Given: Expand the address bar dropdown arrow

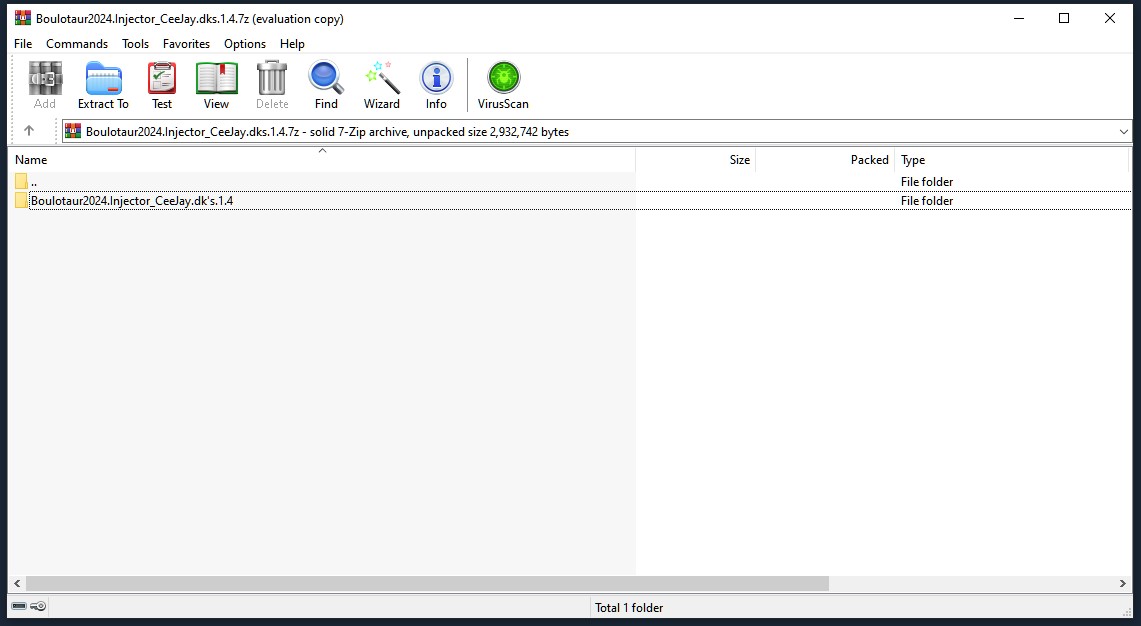Looking at the screenshot, I should [1124, 132].
